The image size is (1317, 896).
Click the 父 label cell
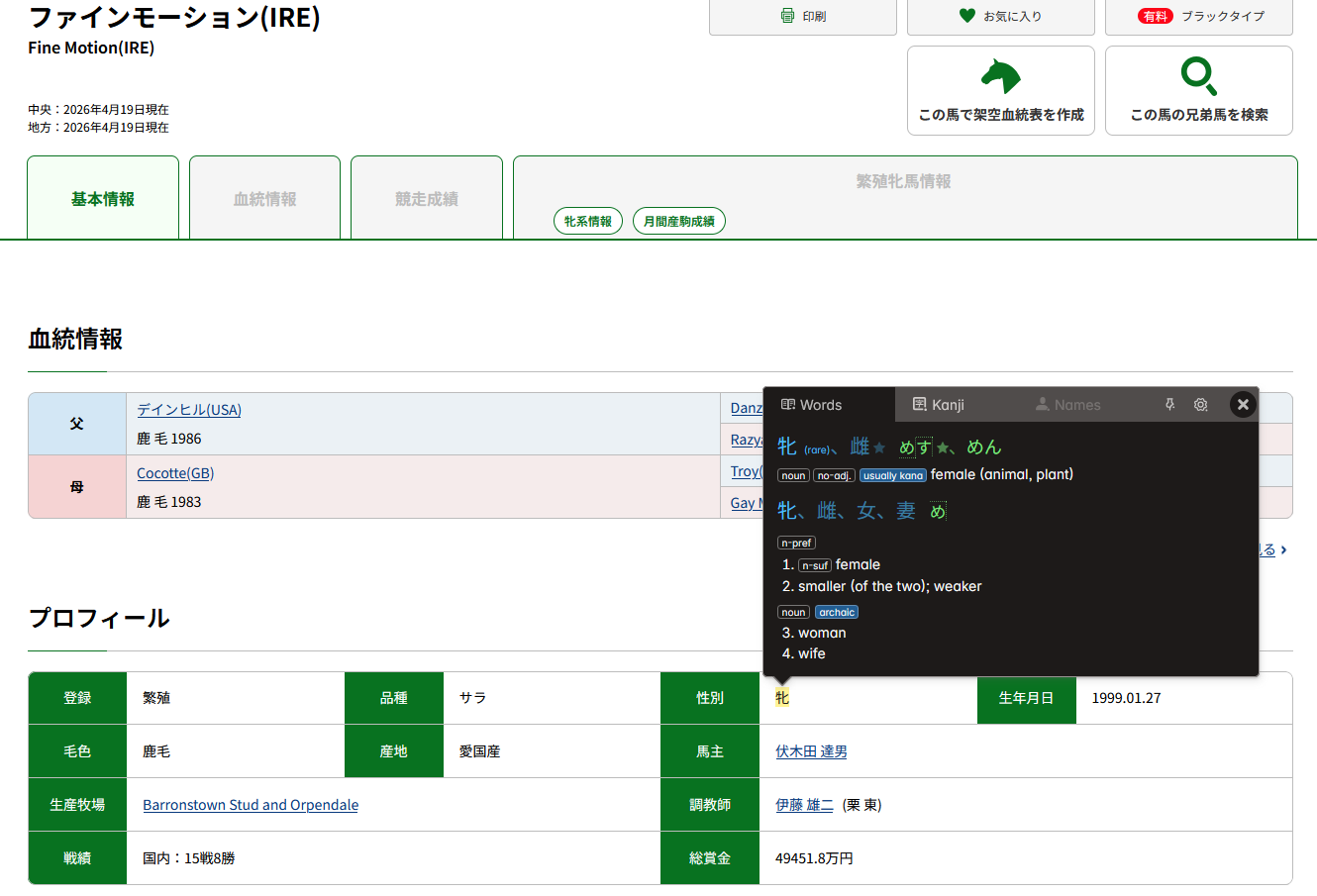(77, 424)
